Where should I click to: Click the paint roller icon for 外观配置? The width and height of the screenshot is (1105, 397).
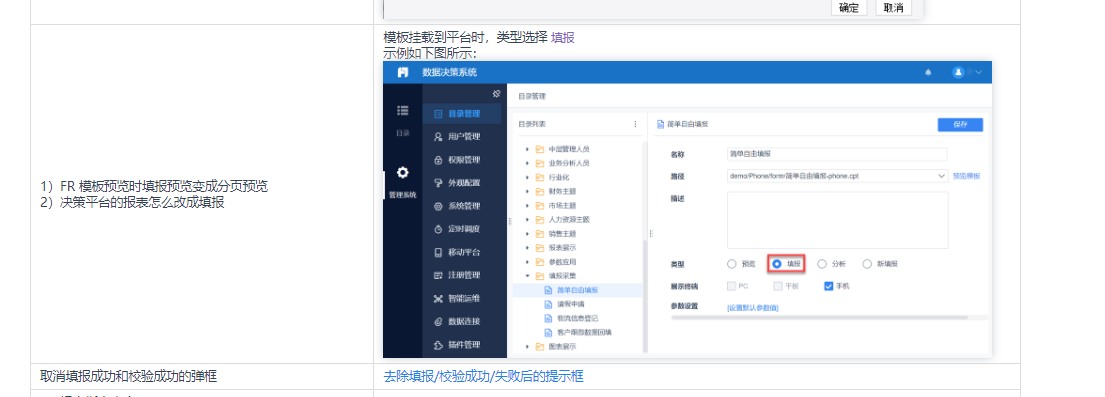click(438, 183)
